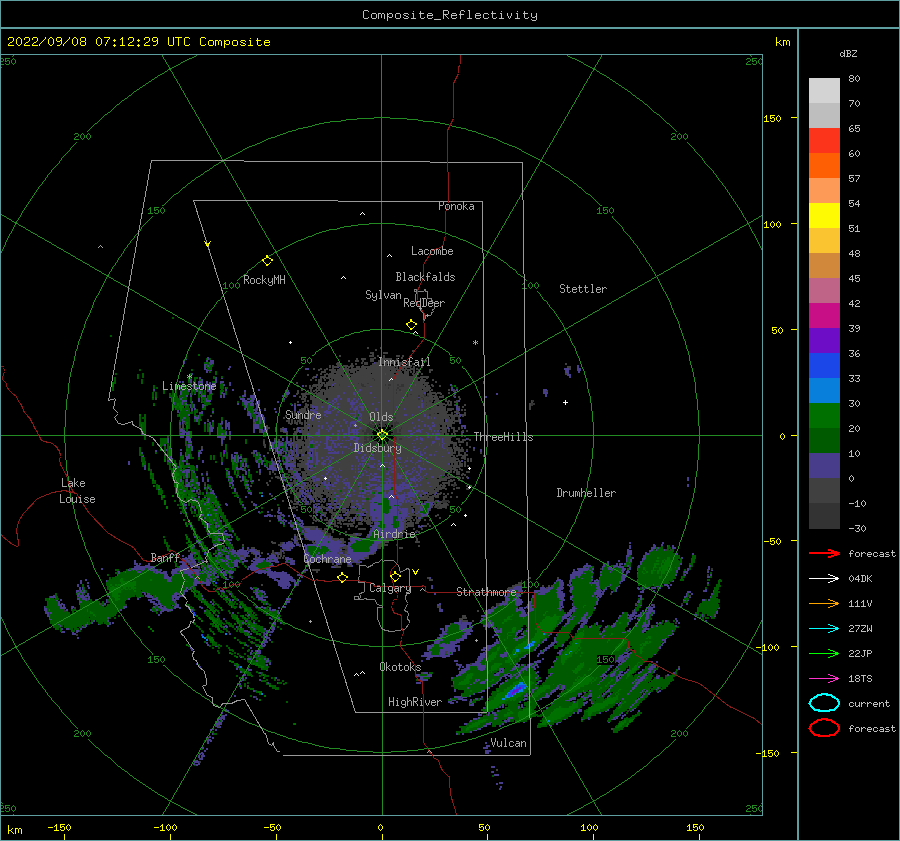
Task: Click the yellow diamond marker inside Calgary outline
Action: (x=395, y=576)
